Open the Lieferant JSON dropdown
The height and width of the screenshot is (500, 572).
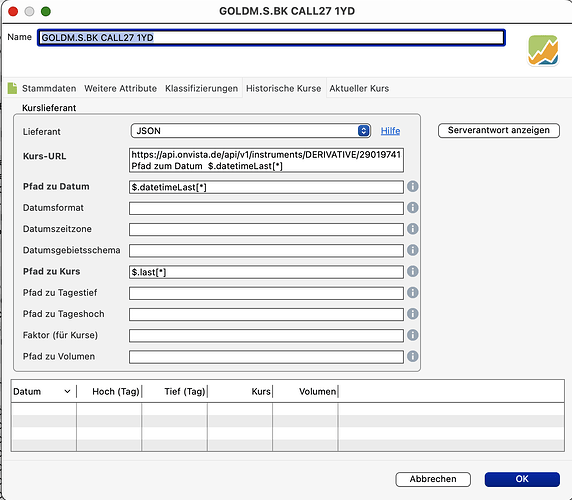point(251,131)
